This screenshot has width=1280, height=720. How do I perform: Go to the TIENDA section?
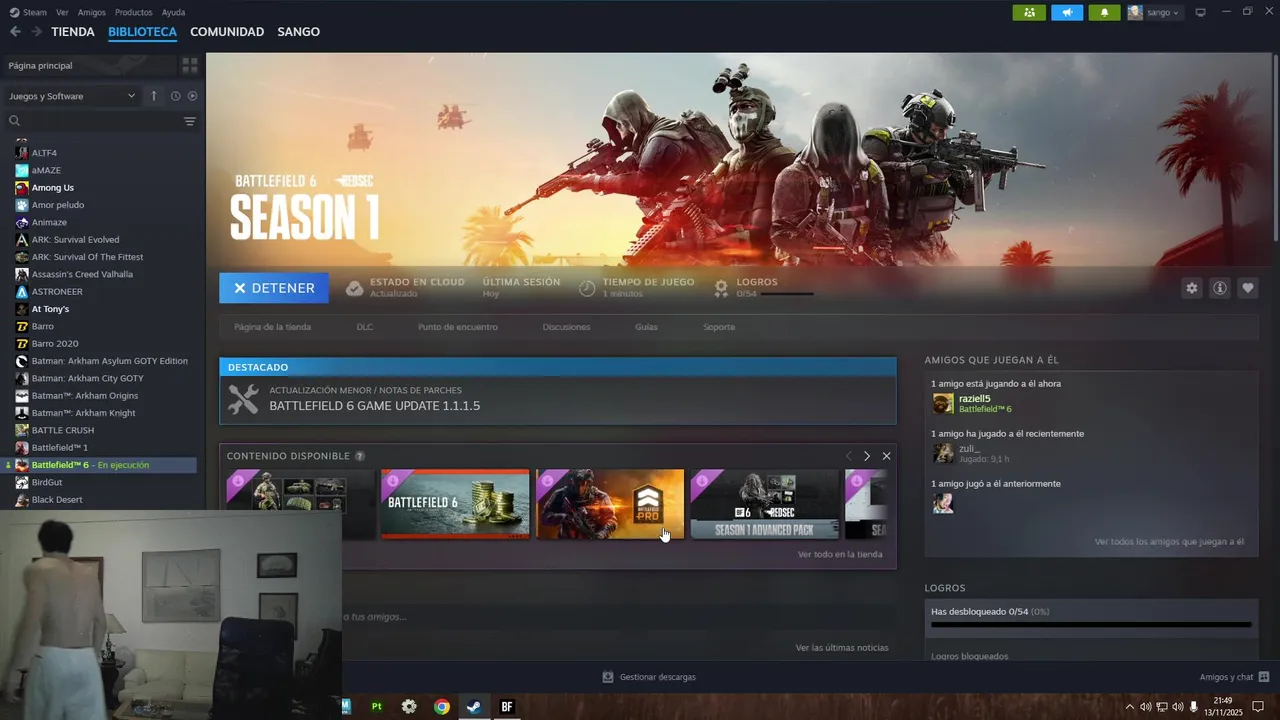pos(73,32)
